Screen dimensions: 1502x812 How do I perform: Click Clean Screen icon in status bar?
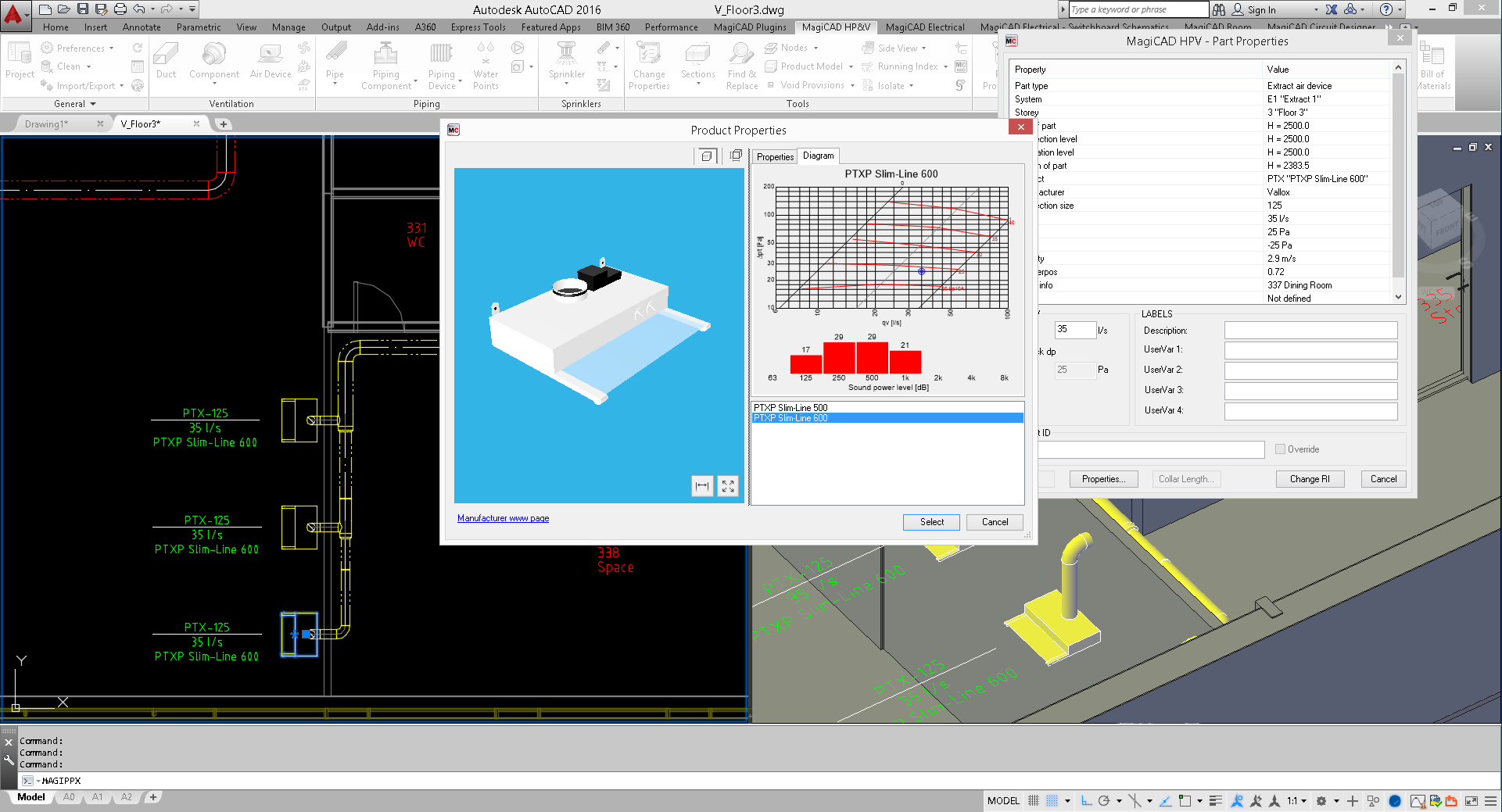[x=1471, y=800]
